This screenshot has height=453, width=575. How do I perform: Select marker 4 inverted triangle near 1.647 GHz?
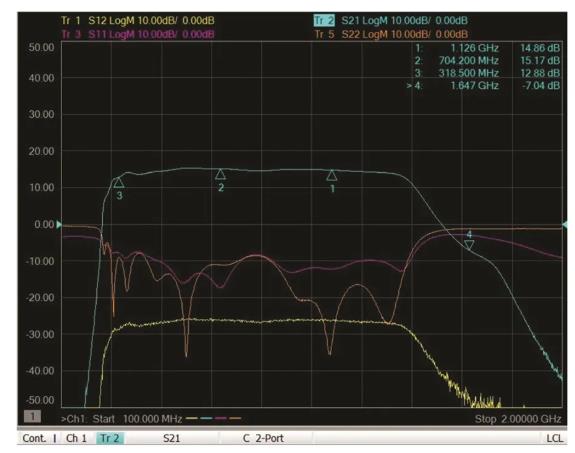click(469, 245)
